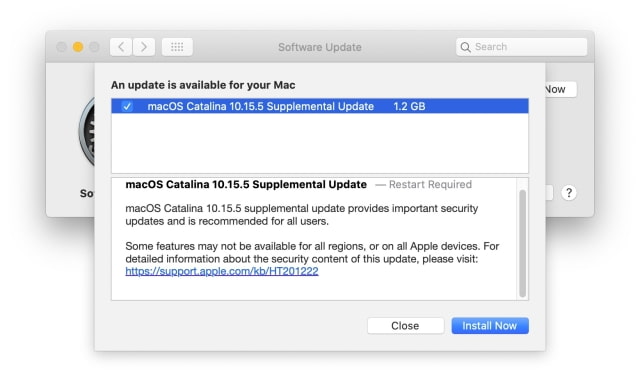Viewport: 640px width, 373px height.
Task: Click the 1.2 GB size value
Action: click(x=409, y=107)
